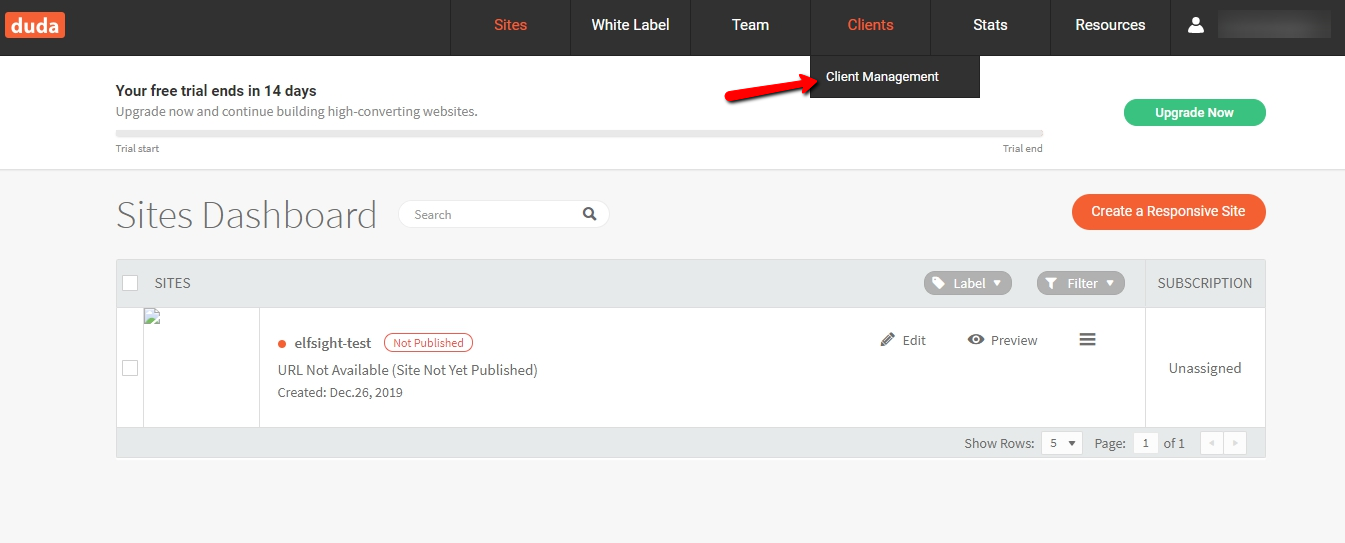Click the Not Published badge
Screen dimensions: 1345x543
[428, 343]
